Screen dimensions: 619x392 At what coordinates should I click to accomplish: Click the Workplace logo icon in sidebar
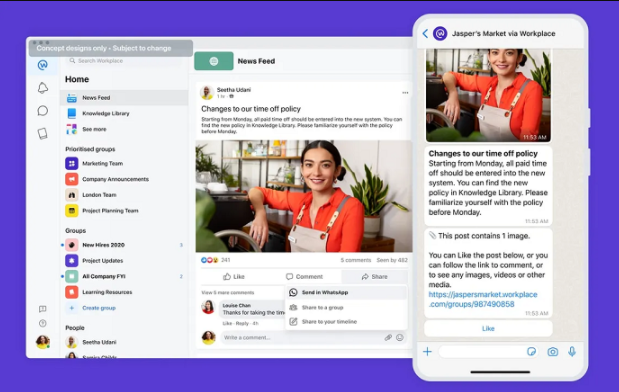click(43, 65)
